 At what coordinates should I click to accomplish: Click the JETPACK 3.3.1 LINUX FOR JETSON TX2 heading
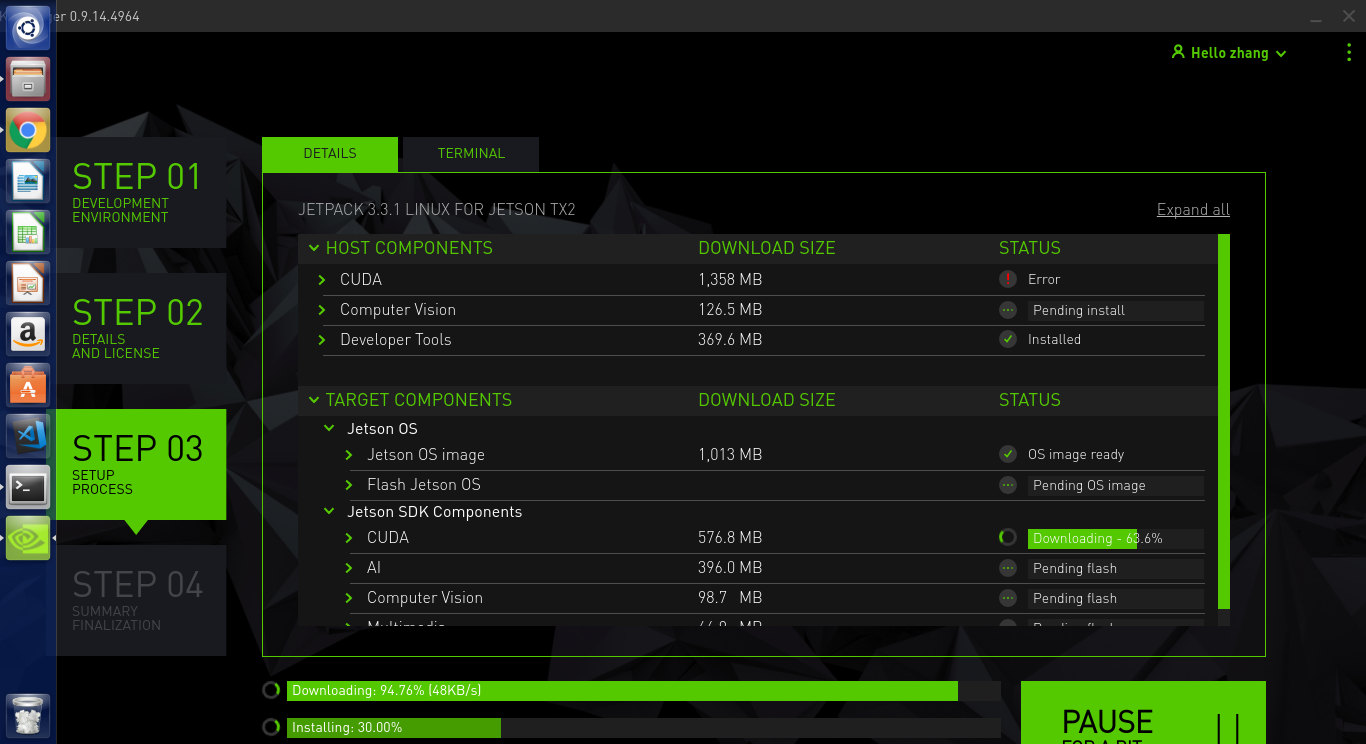pyautogui.click(x=437, y=210)
